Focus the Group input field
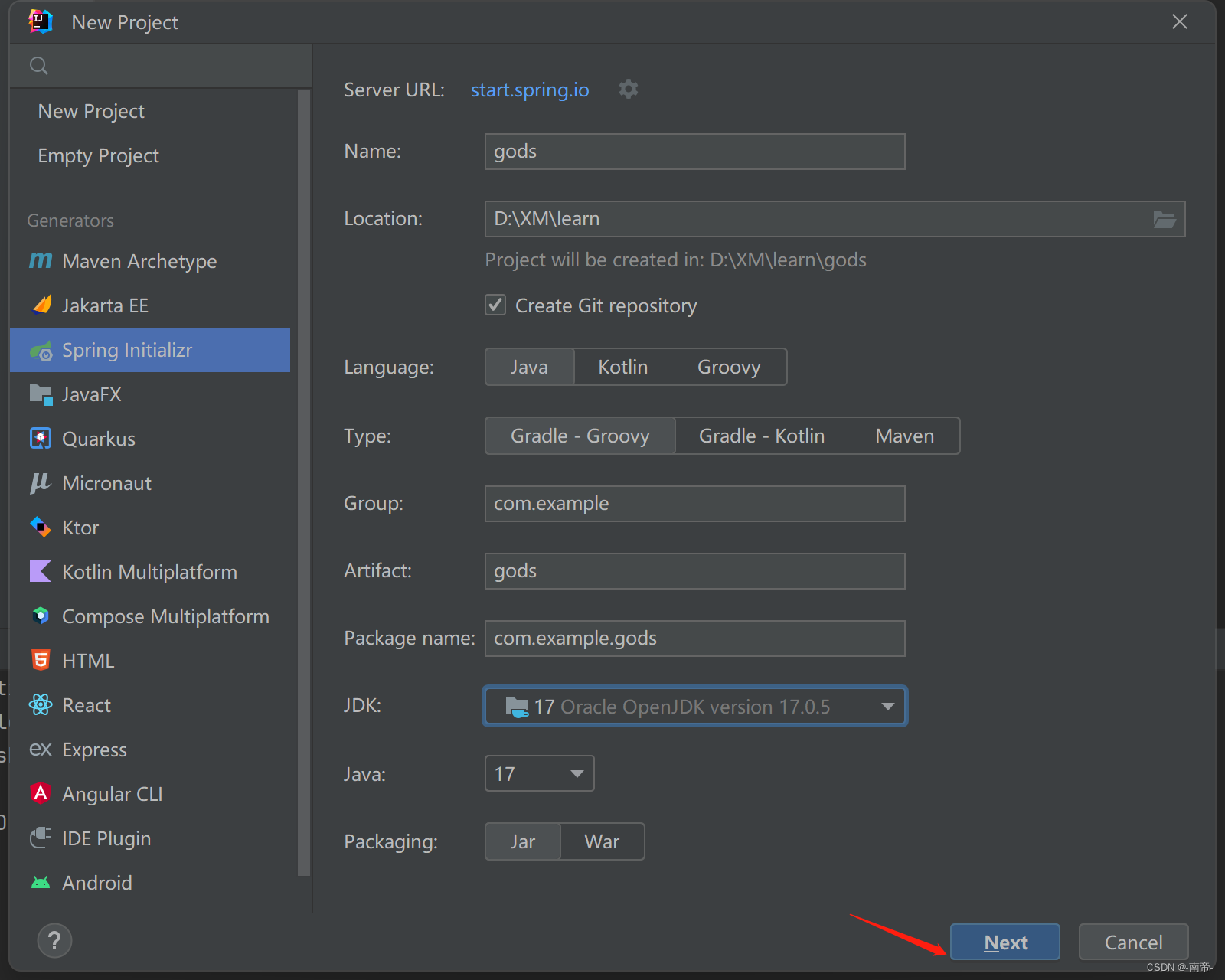The image size is (1225, 980). [x=695, y=504]
